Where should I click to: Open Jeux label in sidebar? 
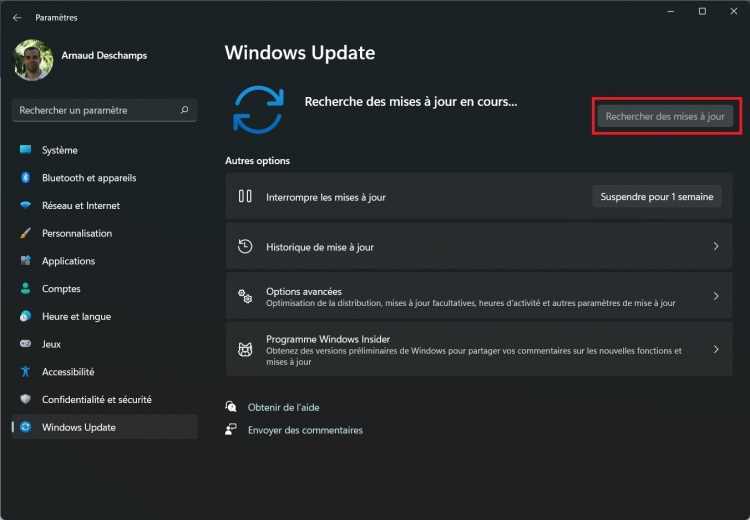click(51, 344)
